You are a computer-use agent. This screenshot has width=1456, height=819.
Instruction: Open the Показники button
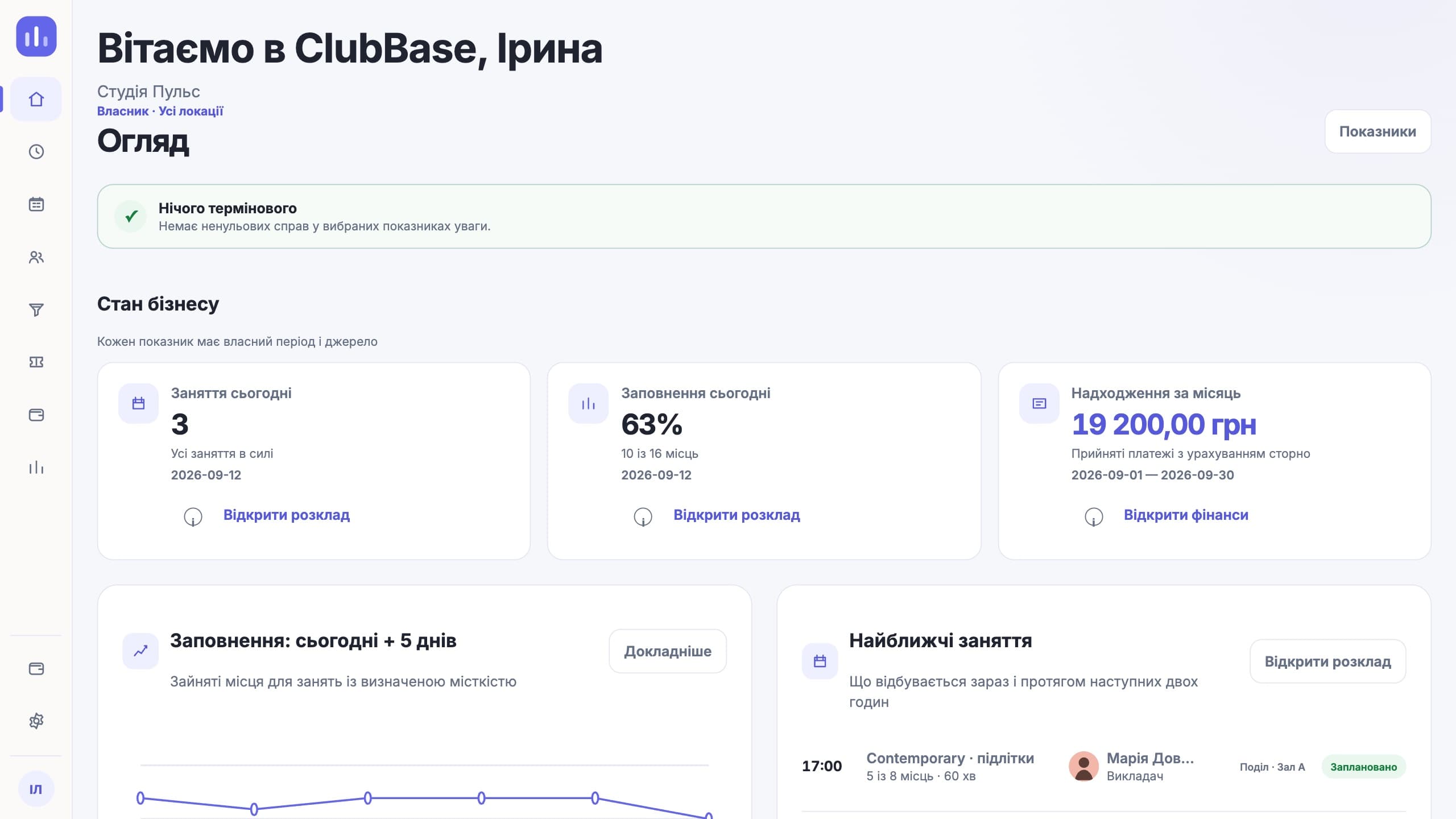tap(1378, 131)
